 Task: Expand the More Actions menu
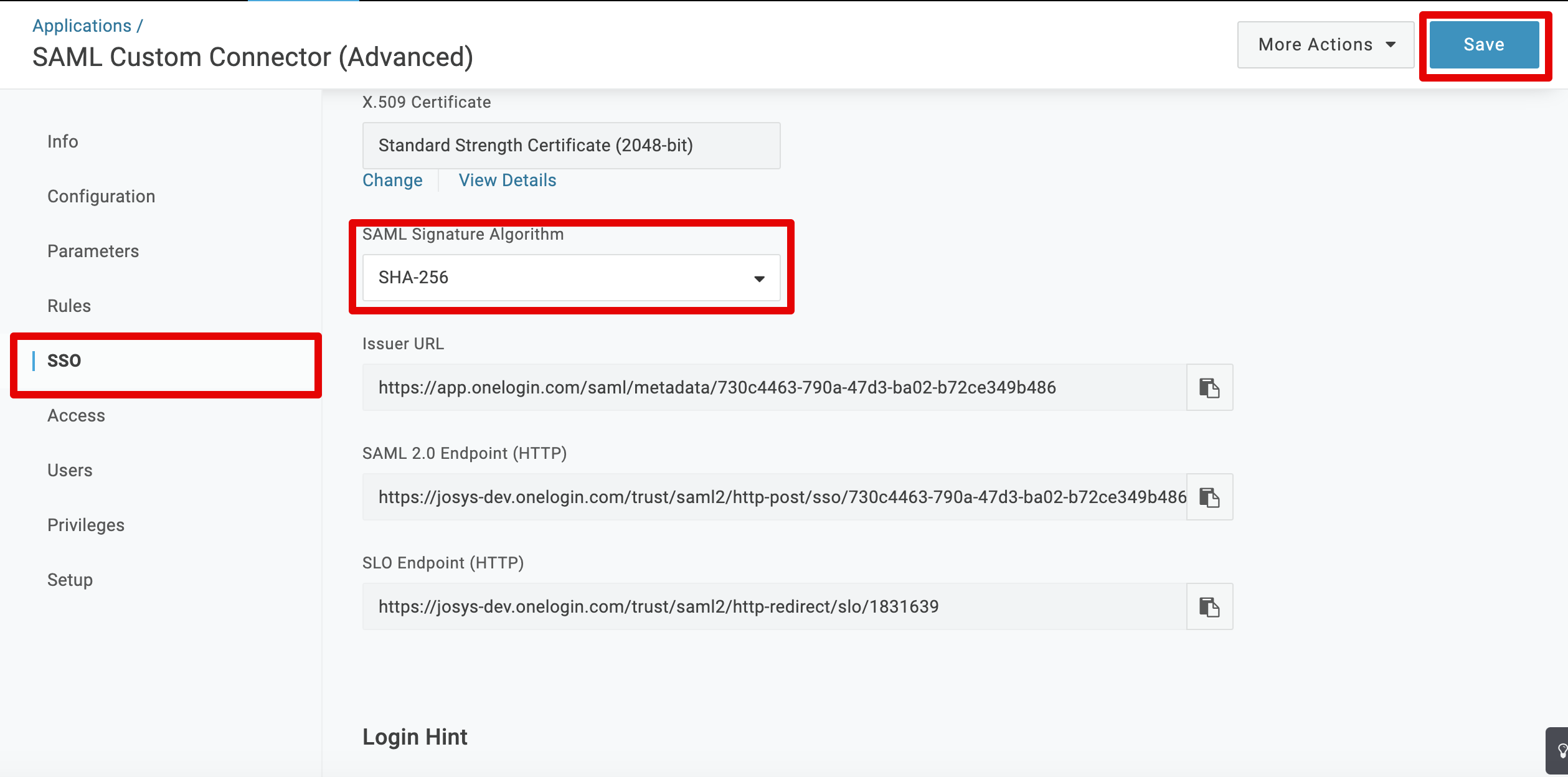point(1325,45)
